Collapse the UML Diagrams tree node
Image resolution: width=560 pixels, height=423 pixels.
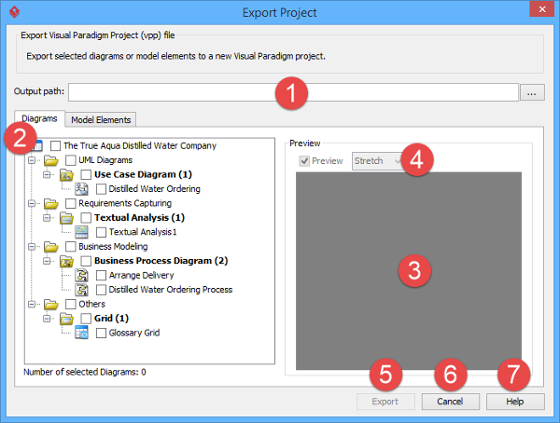[32, 160]
